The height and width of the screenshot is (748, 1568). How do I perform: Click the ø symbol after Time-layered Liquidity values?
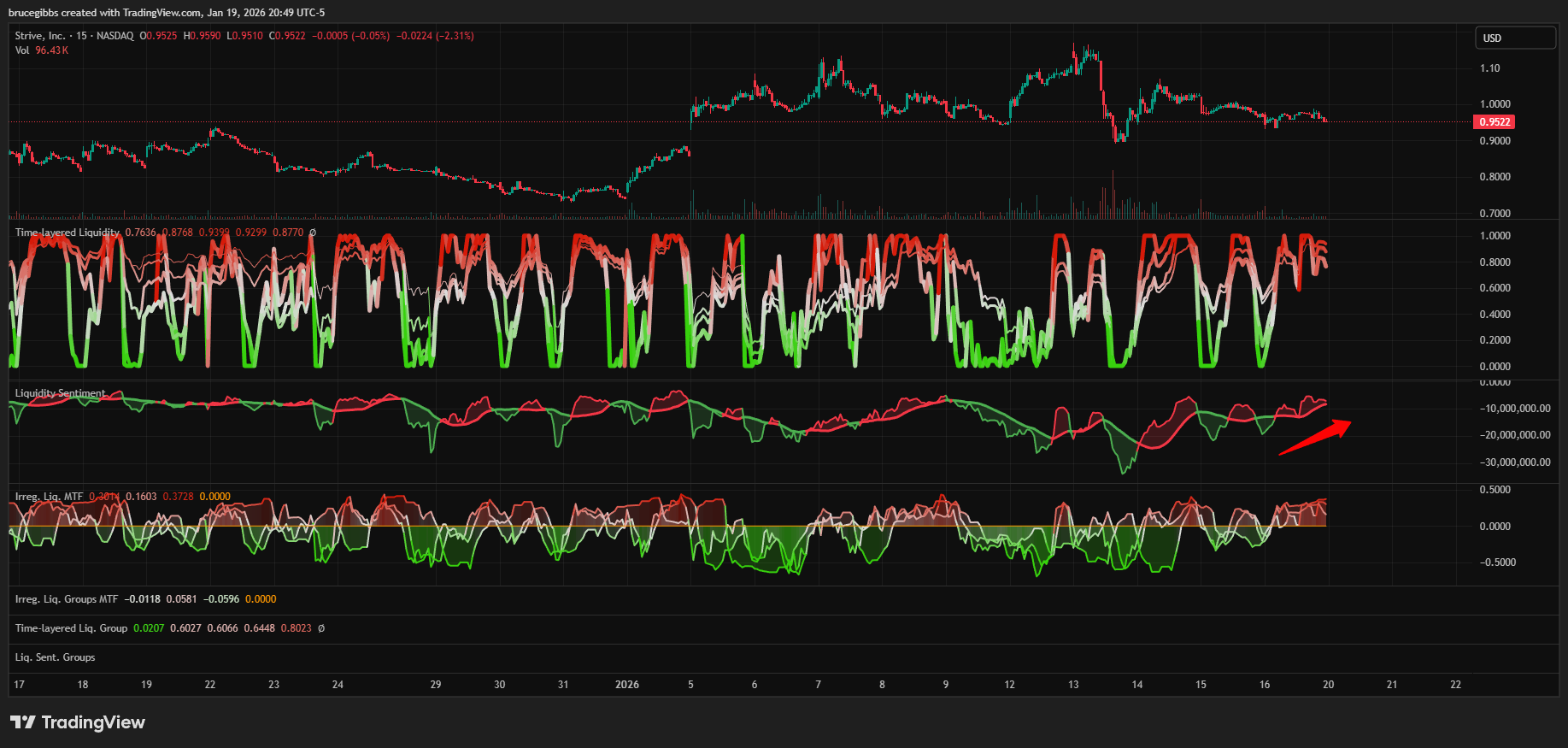click(x=313, y=233)
